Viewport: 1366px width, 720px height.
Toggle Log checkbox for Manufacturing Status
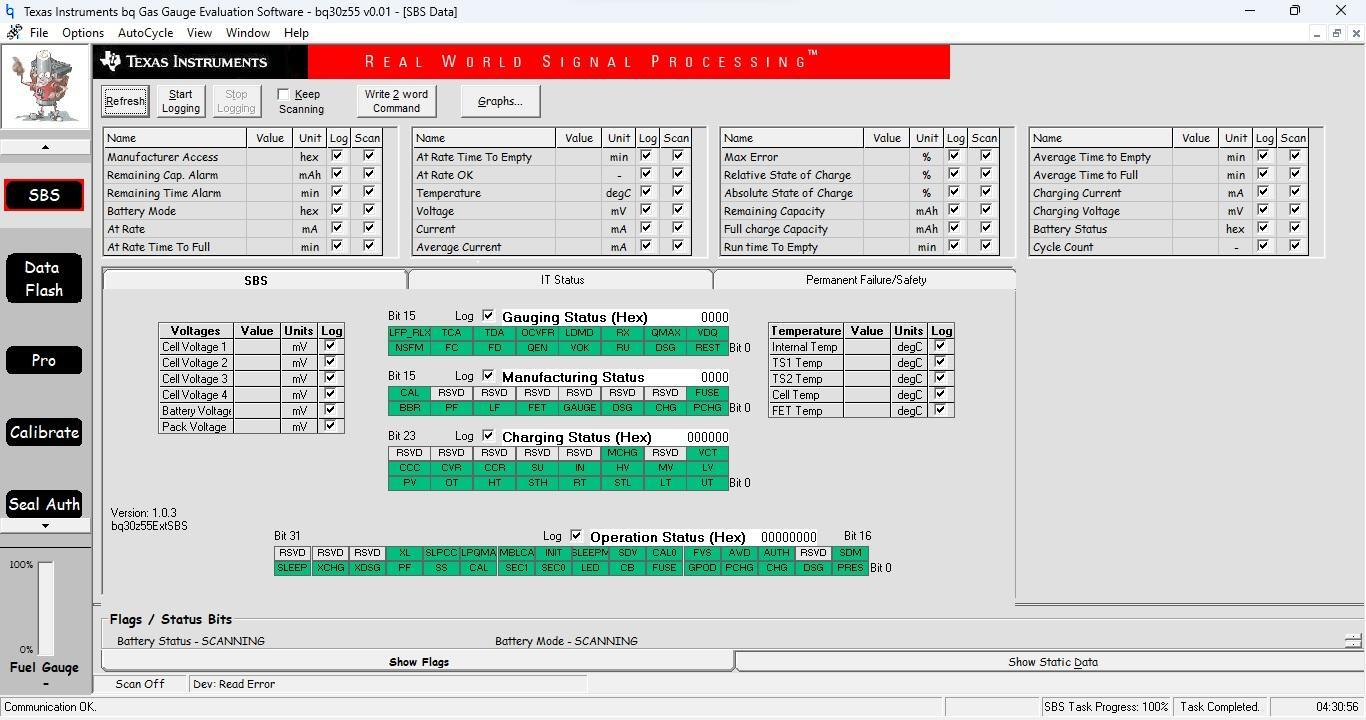click(488, 376)
